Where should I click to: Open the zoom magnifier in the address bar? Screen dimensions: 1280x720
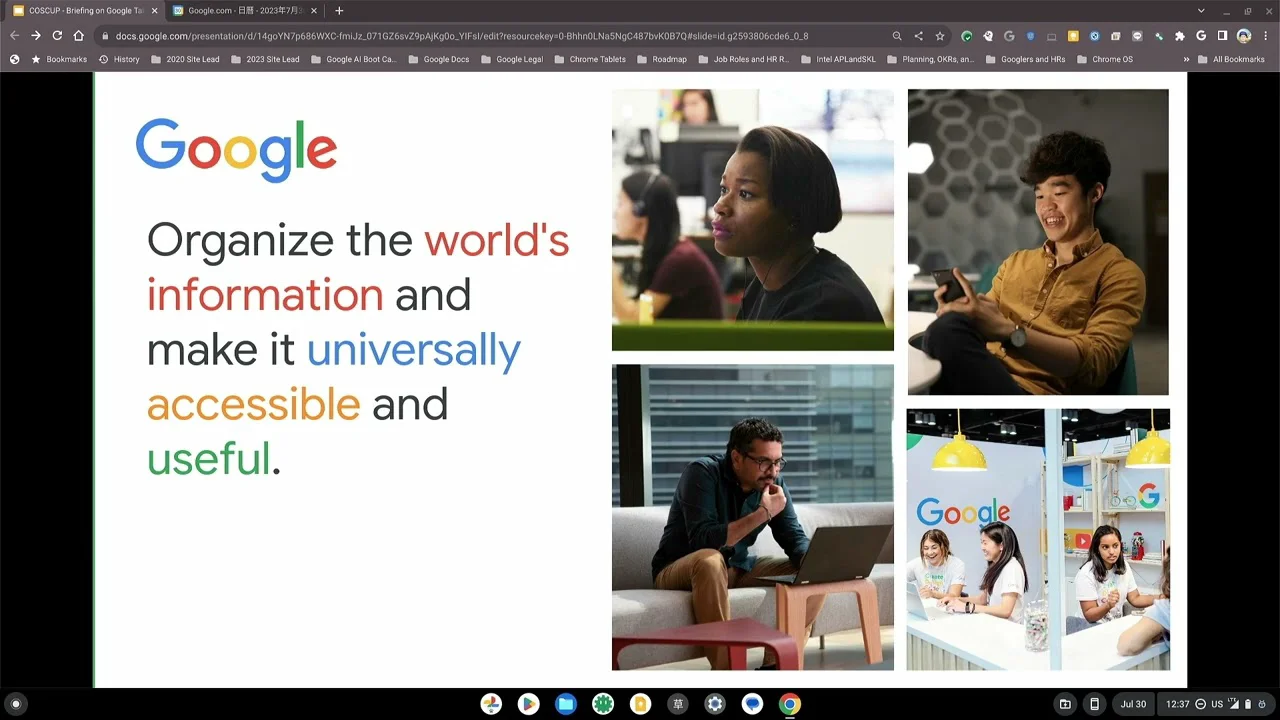coord(897,36)
